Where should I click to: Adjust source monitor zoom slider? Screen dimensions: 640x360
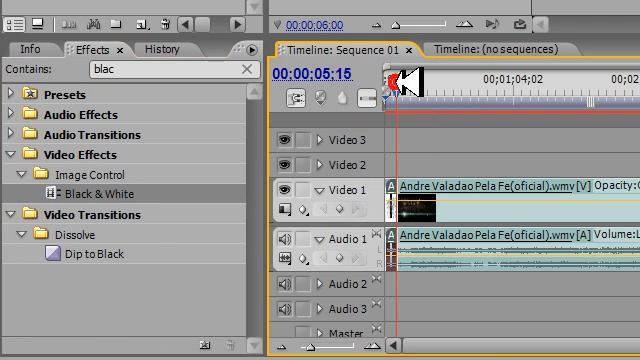[x=396, y=25]
